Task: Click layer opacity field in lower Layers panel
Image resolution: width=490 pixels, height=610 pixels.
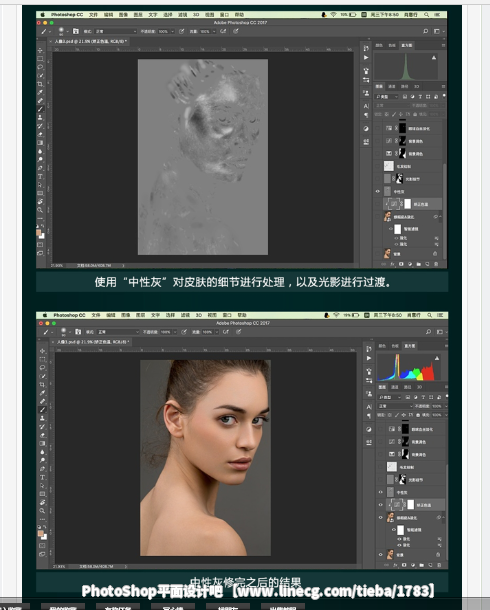Action: [437, 406]
